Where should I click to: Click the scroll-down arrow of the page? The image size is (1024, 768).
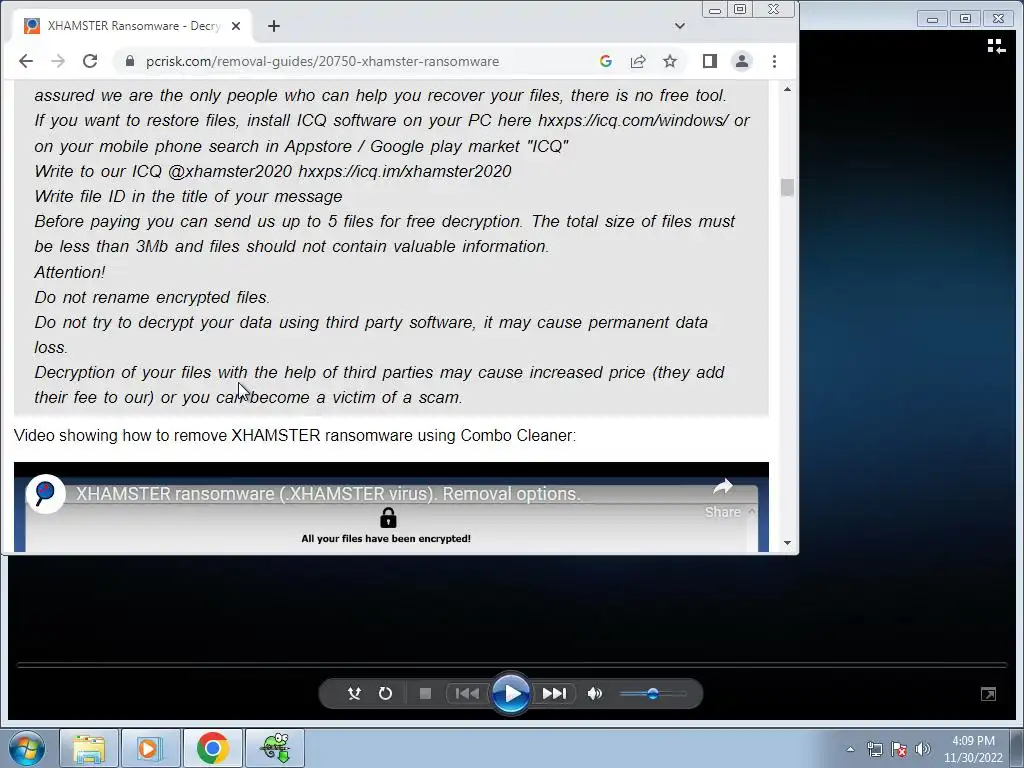(788, 543)
